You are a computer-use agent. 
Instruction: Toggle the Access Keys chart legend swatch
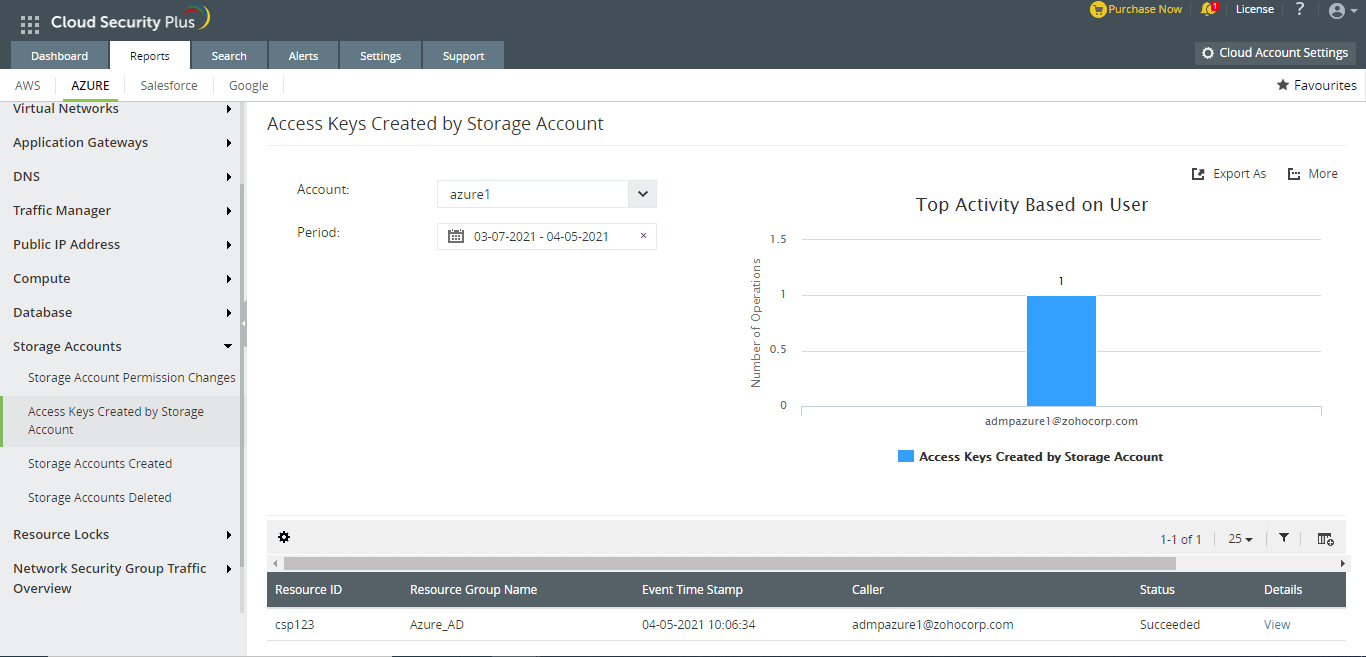point(906,456)
